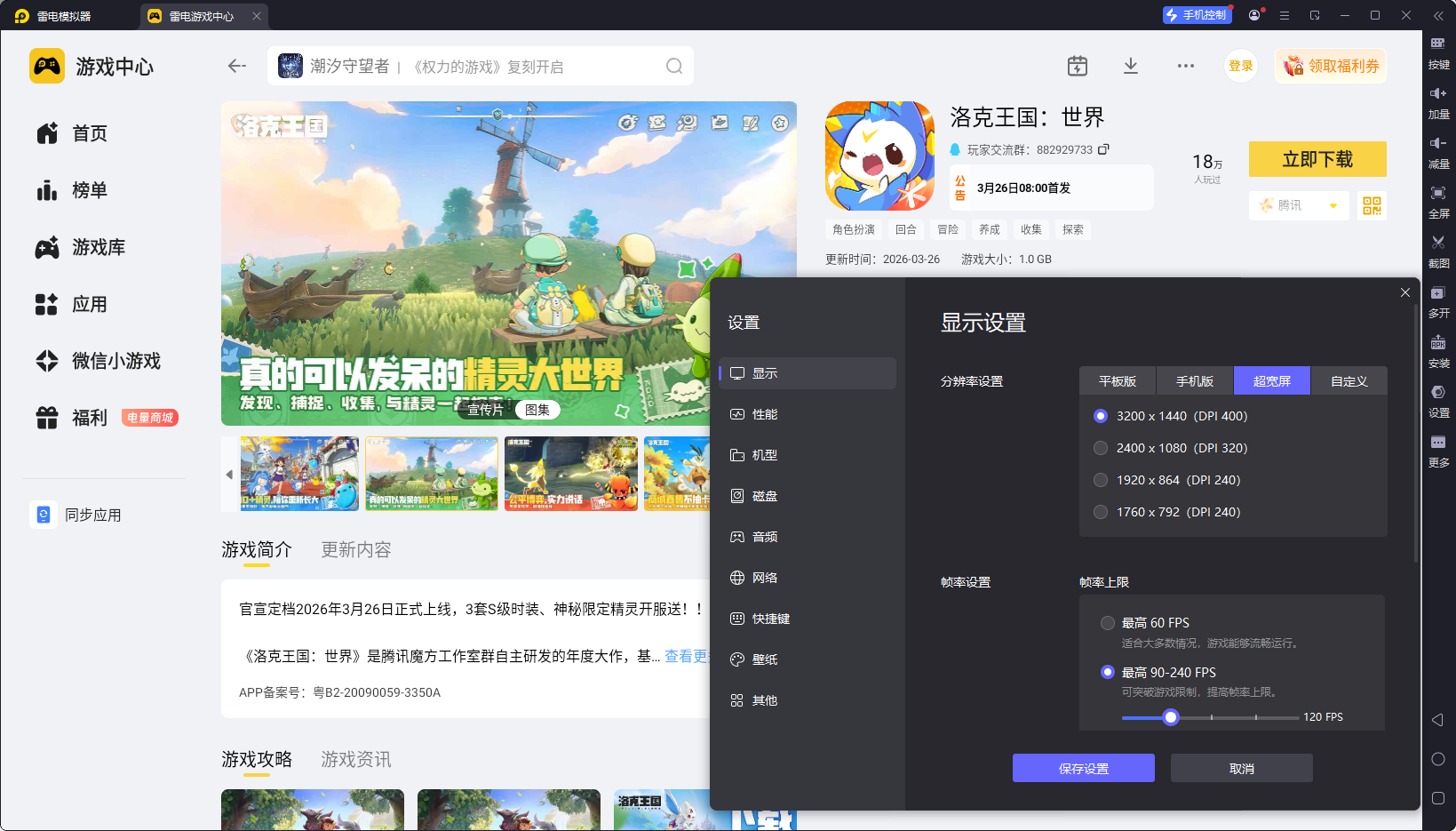Click the screenshot scissors icon in right sidebar

(1438, 243)
